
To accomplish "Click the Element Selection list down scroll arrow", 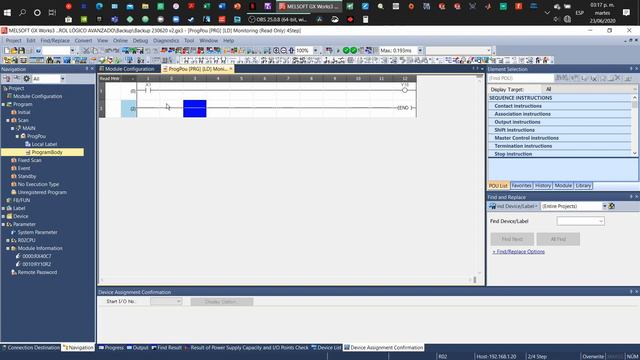I will (x=635, y=153).
